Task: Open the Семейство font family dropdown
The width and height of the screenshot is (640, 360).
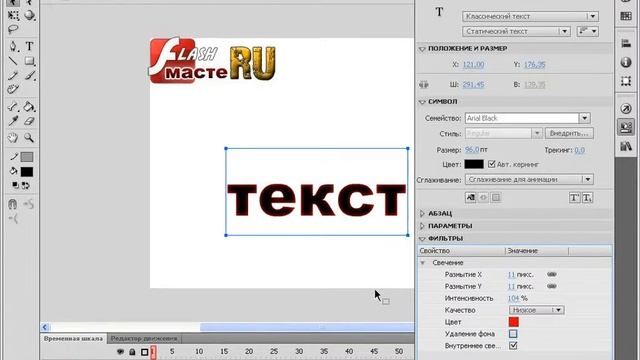Action: [x=528, y=118]
